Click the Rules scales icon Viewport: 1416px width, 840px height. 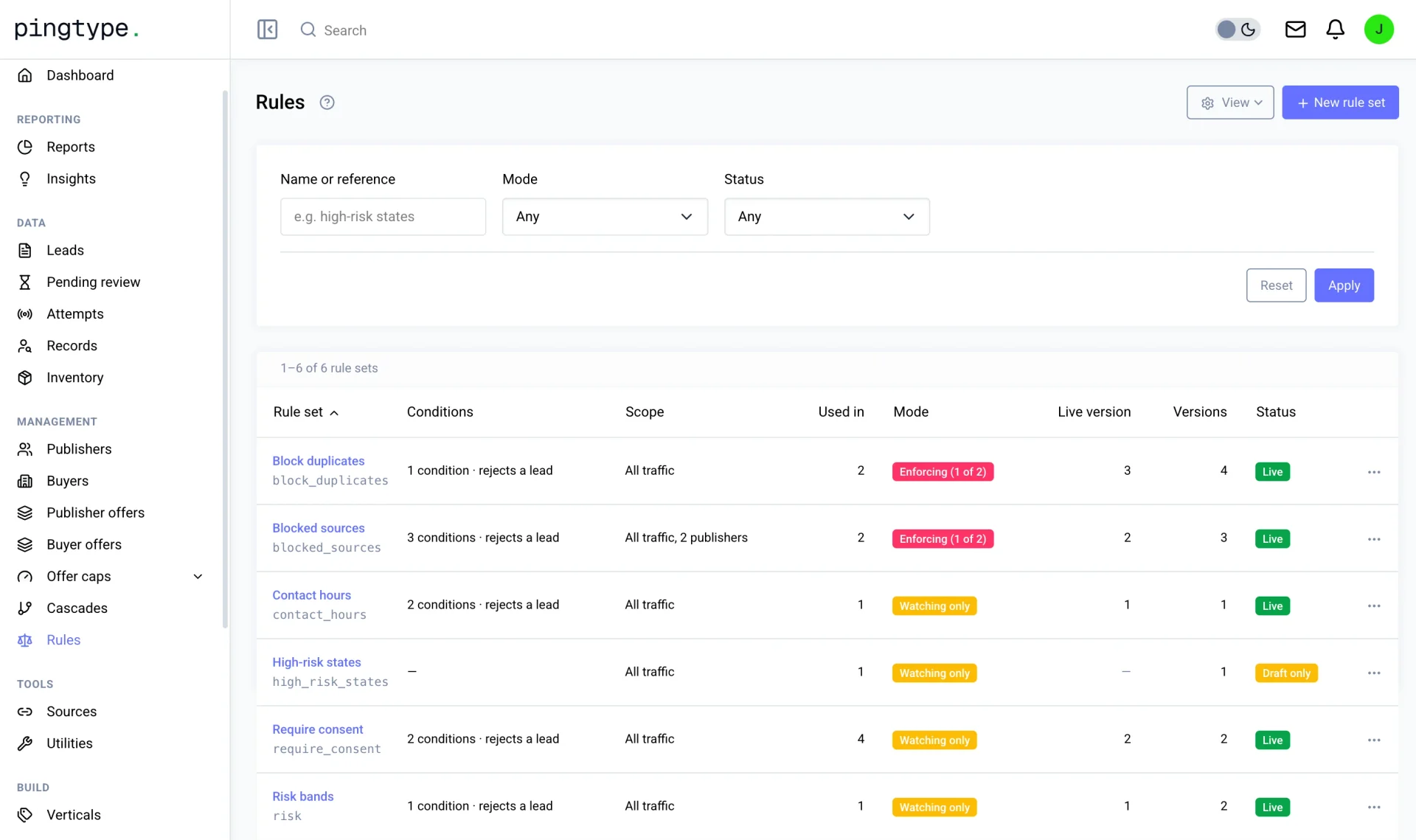(25, 639)
